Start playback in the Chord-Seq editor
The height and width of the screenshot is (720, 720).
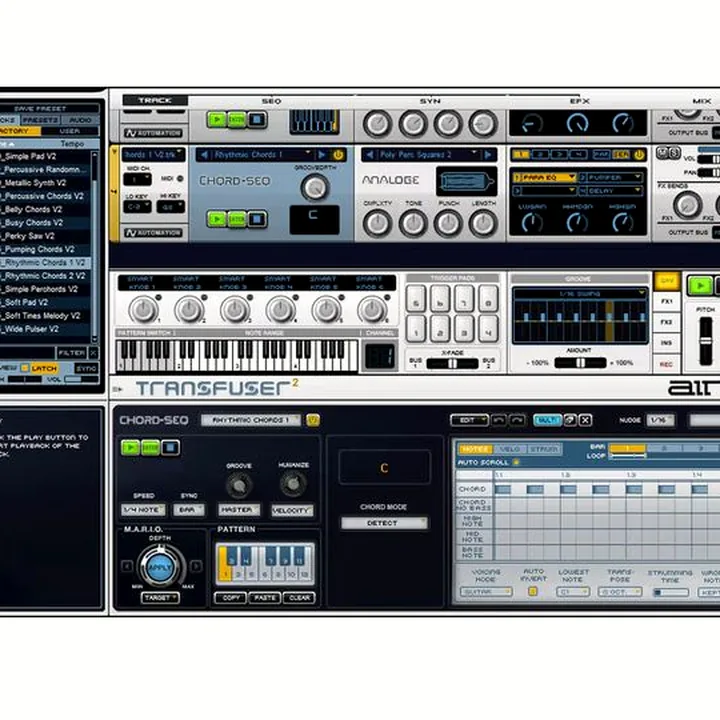(x=130, y=447)
